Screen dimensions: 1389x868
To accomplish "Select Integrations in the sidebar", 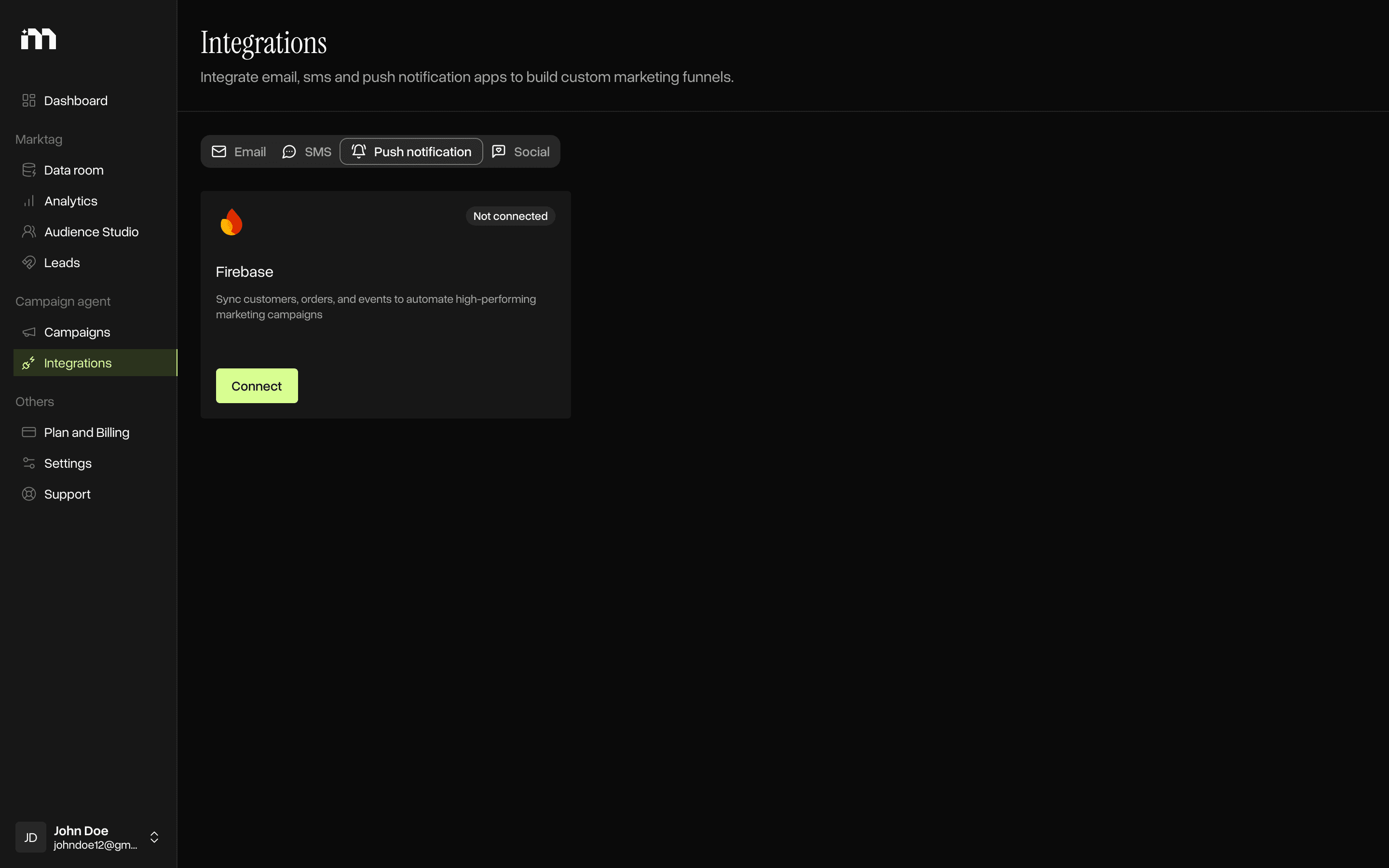I will 95,363.
